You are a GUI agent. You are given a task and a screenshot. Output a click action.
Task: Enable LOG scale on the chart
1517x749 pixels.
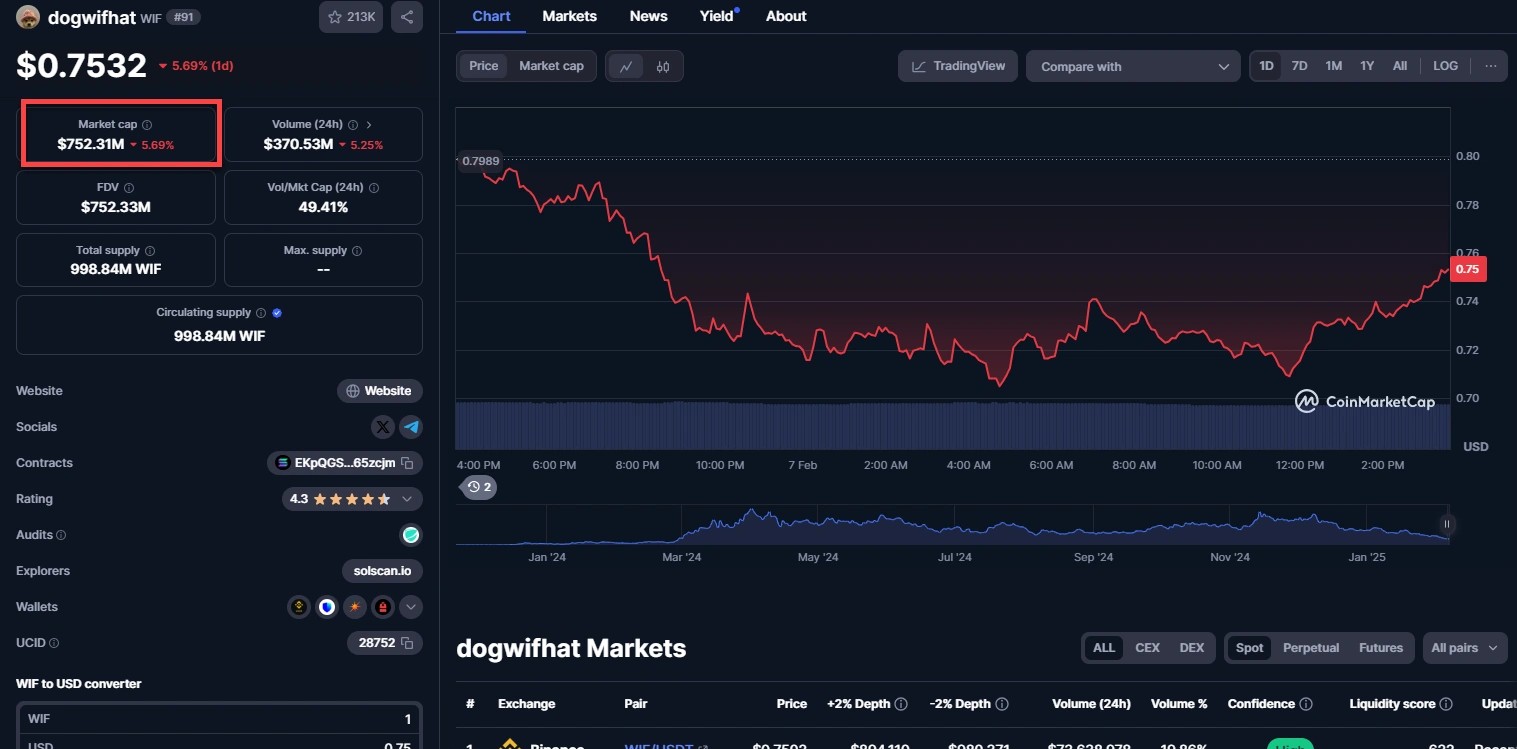[x=1445, y=66]
